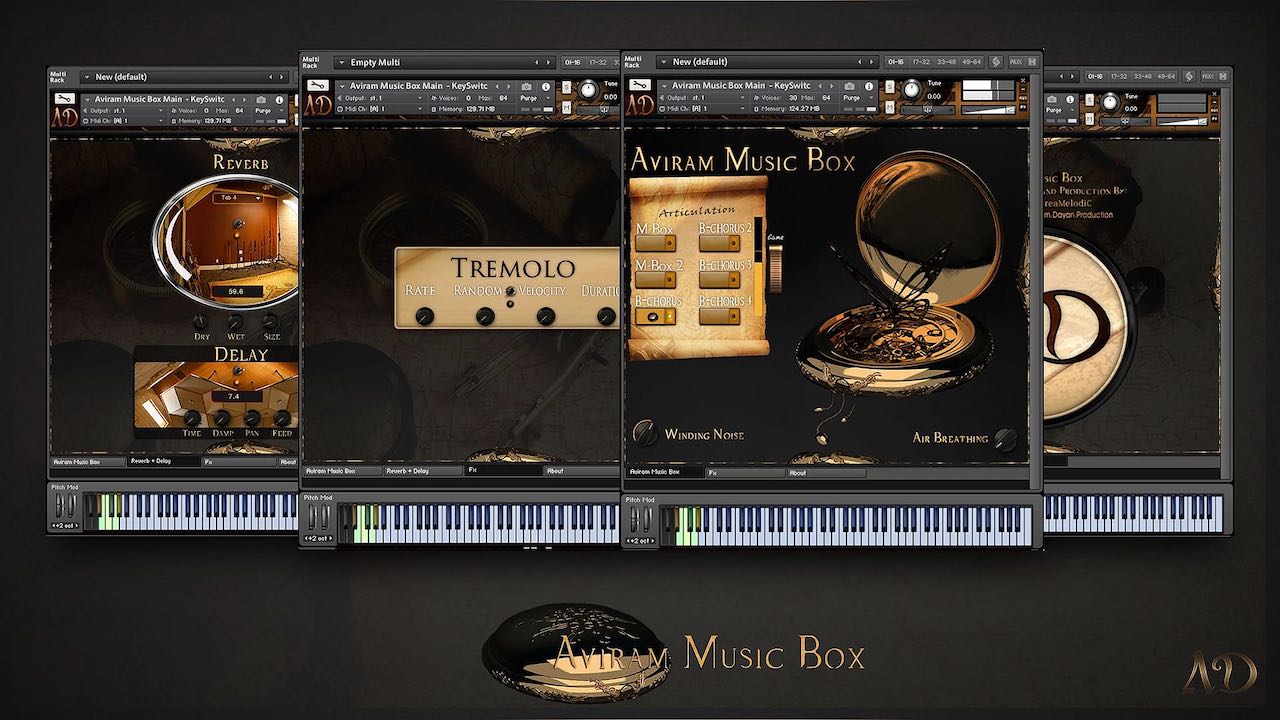Click the Air Breathing knob
This screenshot has height=720, width=1280.
pyautogui.click(x=1006, y=437)
